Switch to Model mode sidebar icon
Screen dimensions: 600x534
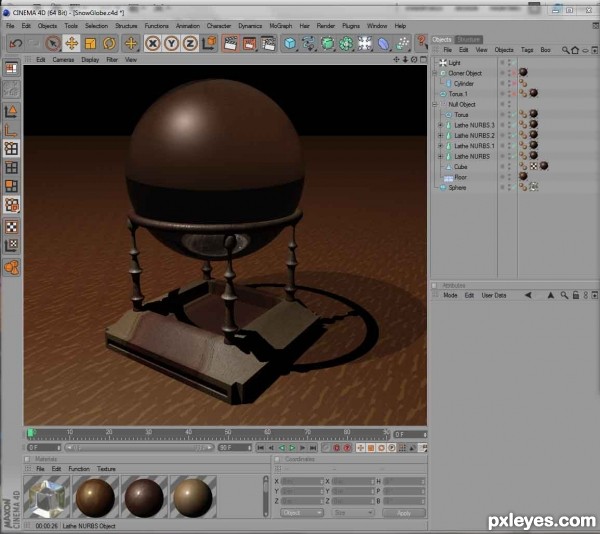click(x=11, y=111)
